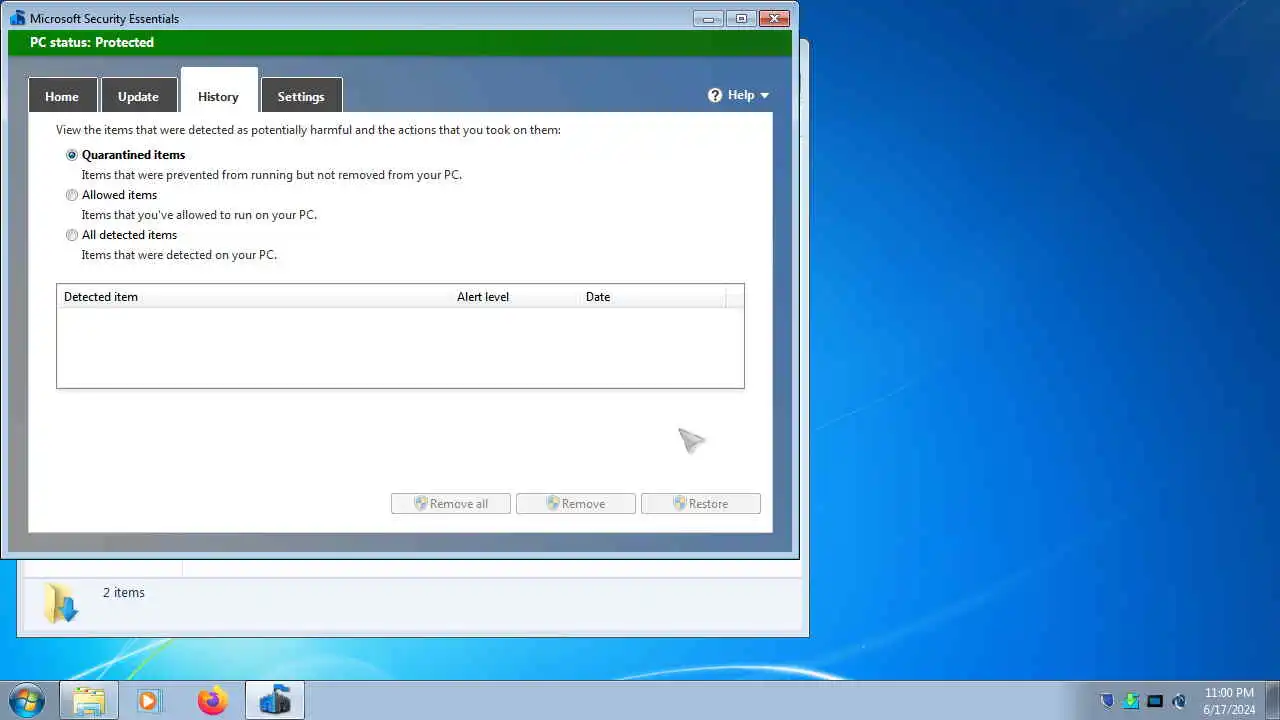Screen dimensions: 1280x720
Task: Switch to the Update tab
Action: tap(138, 96)
